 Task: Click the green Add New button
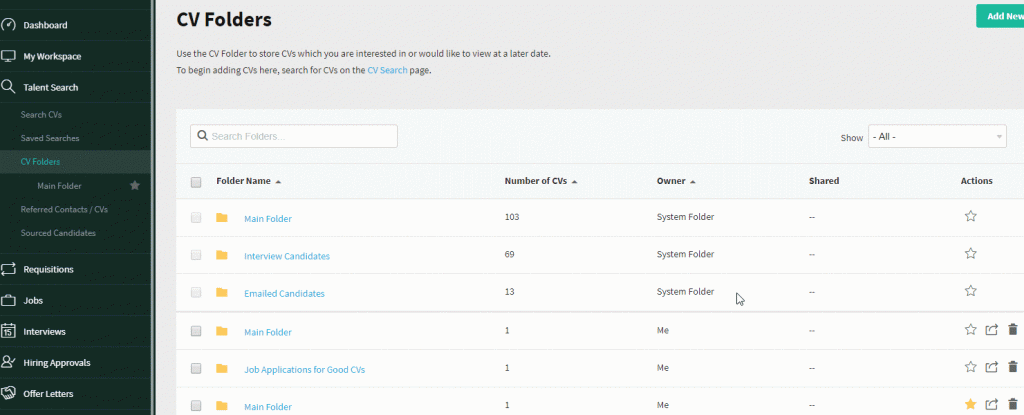point(1000,16)
